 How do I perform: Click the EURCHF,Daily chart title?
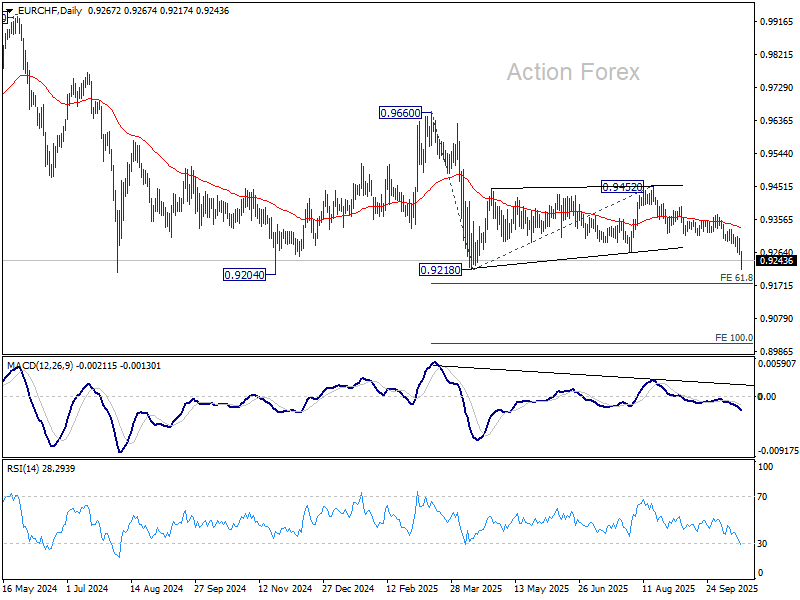49,11
